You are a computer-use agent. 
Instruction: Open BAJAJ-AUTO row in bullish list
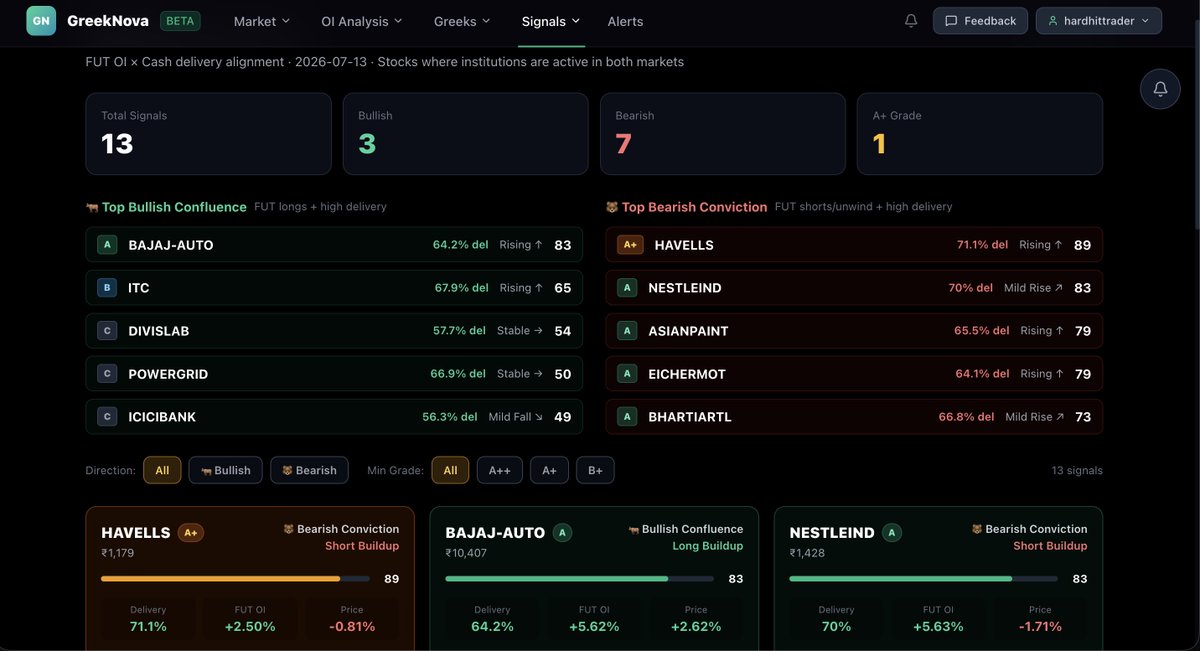[x=334, y=245]
